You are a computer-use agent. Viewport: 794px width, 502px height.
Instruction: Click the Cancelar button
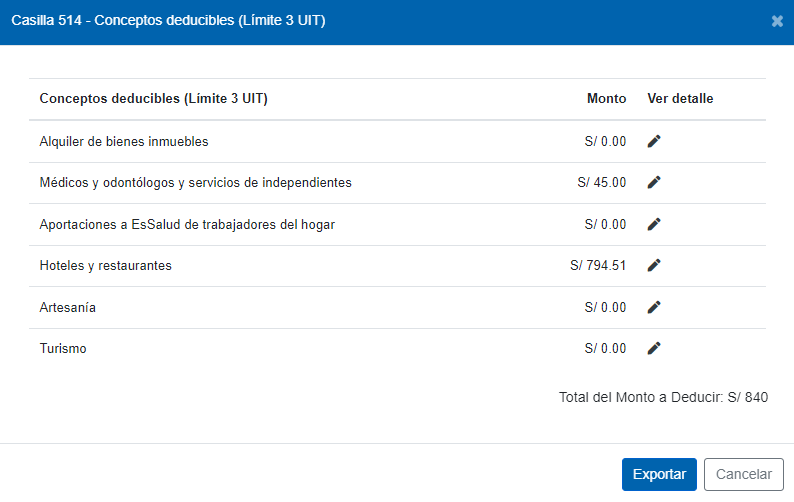pyautogui.click(x=744, y=475)
